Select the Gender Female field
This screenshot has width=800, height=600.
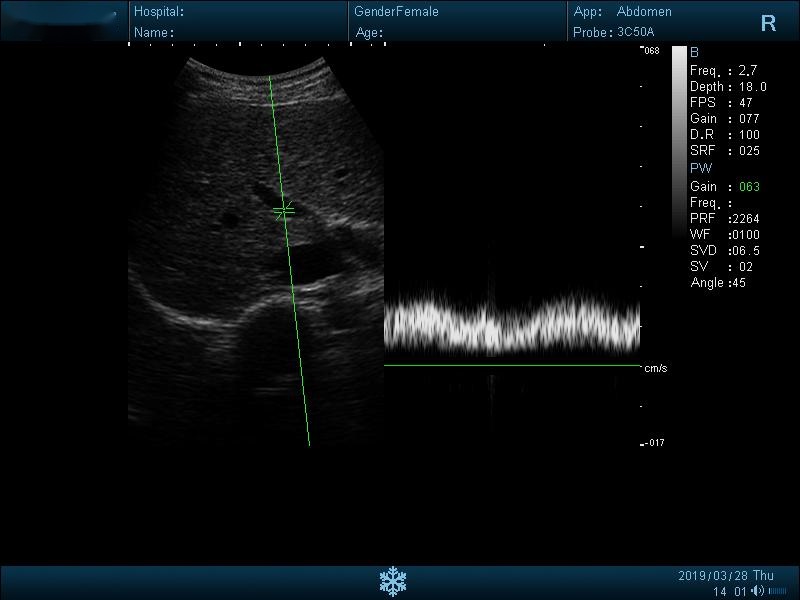coord(397,12)
